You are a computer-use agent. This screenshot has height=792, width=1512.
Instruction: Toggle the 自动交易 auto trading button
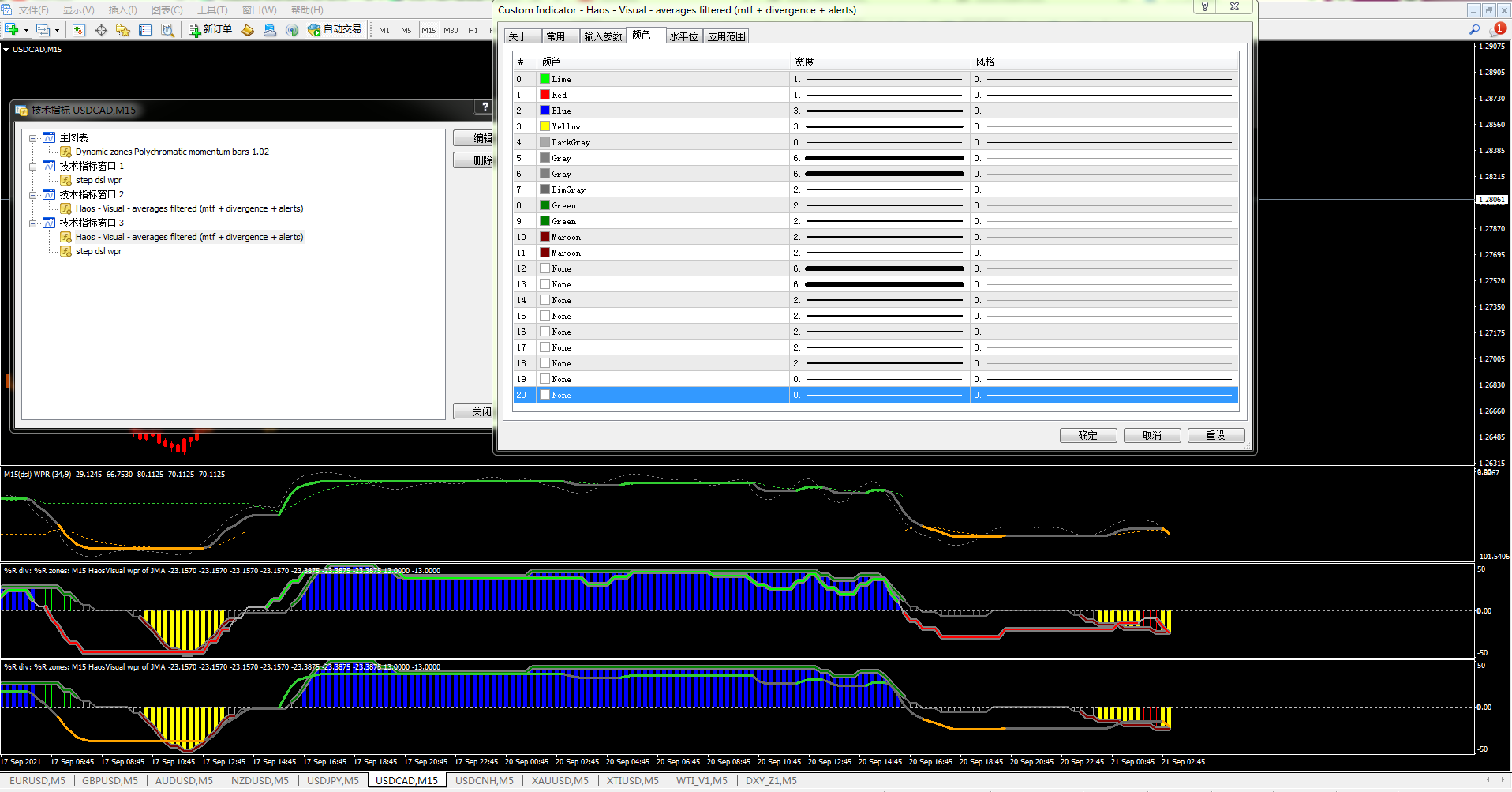point(335,30)
